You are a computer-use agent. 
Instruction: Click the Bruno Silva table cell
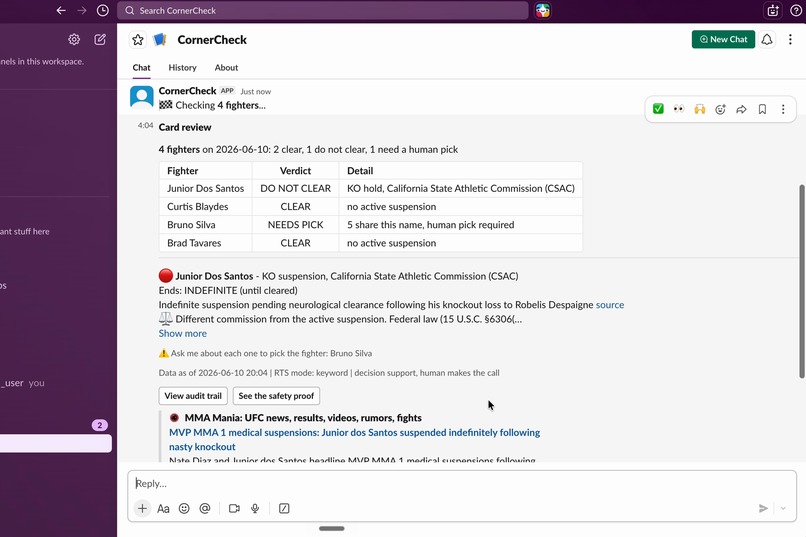tap(206, 225)
